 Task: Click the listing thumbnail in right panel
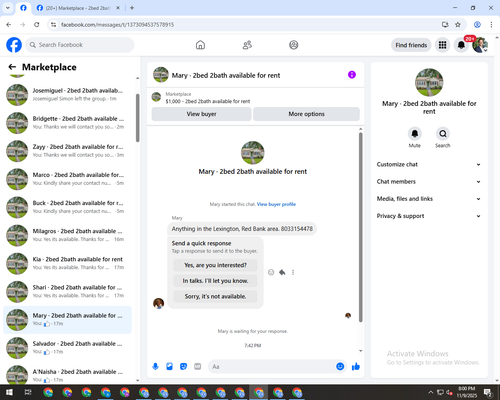point(429,82)
